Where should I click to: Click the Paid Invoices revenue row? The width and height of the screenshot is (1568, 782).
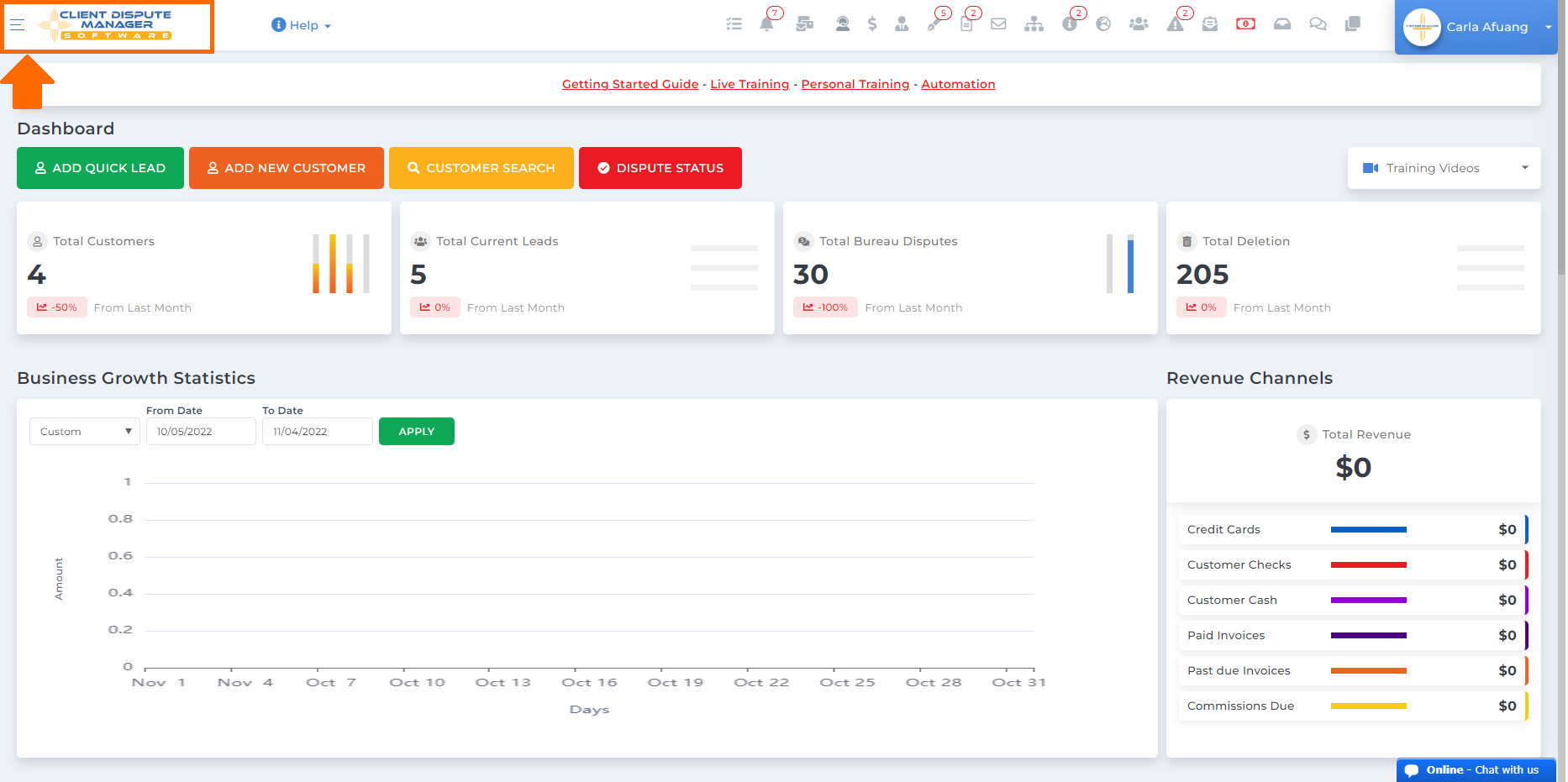pyautogui.click(x=1353, y=636)
